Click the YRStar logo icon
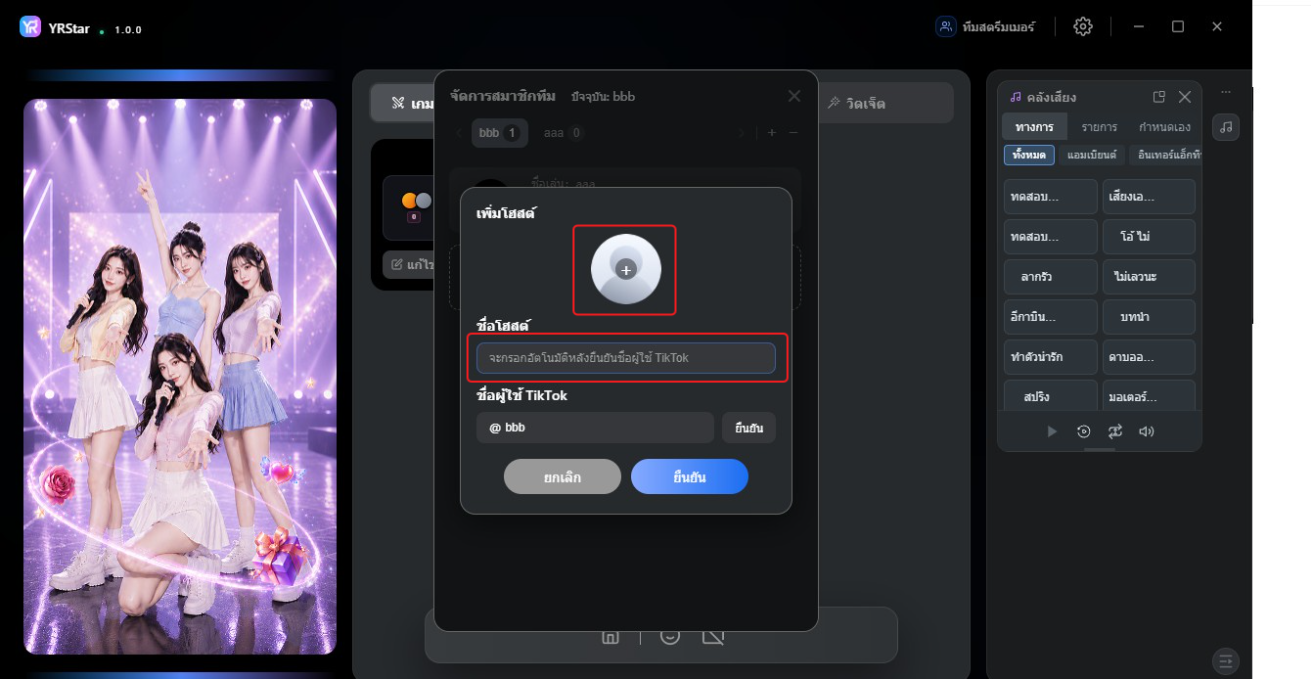Screen dimensions: 1311x679 pos(30,27)
